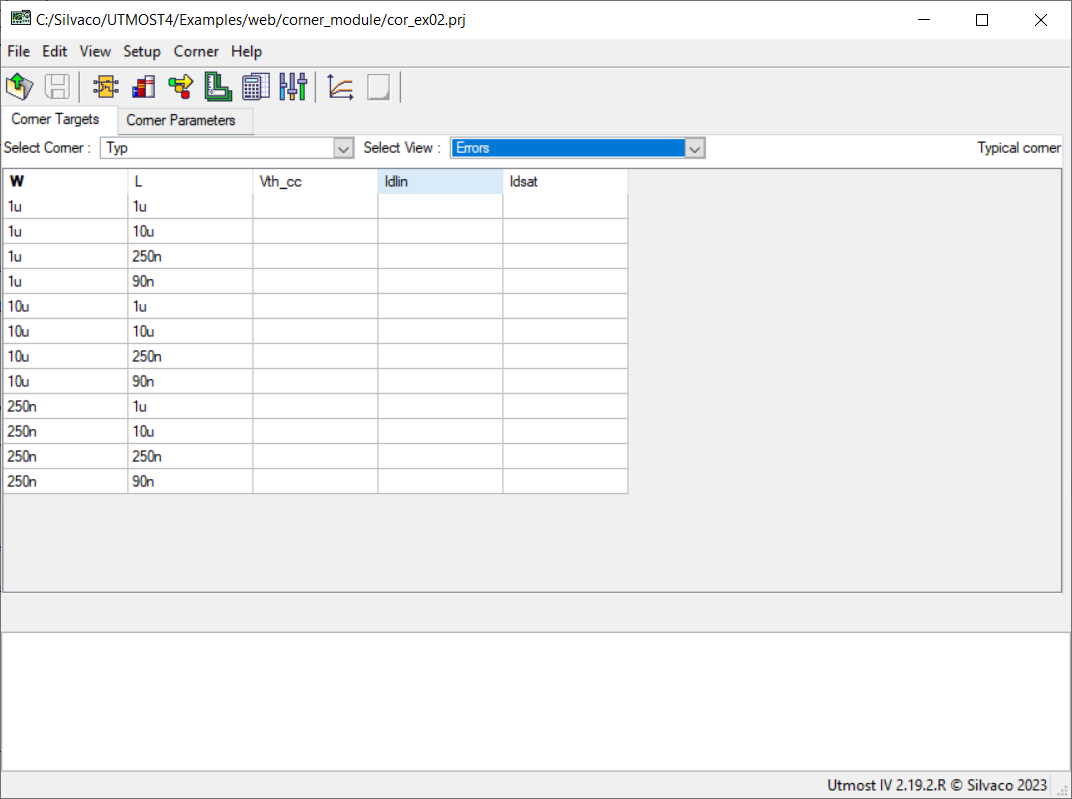
Task: Click L cell 10u in W 250n row
Action: pos(190,431)
